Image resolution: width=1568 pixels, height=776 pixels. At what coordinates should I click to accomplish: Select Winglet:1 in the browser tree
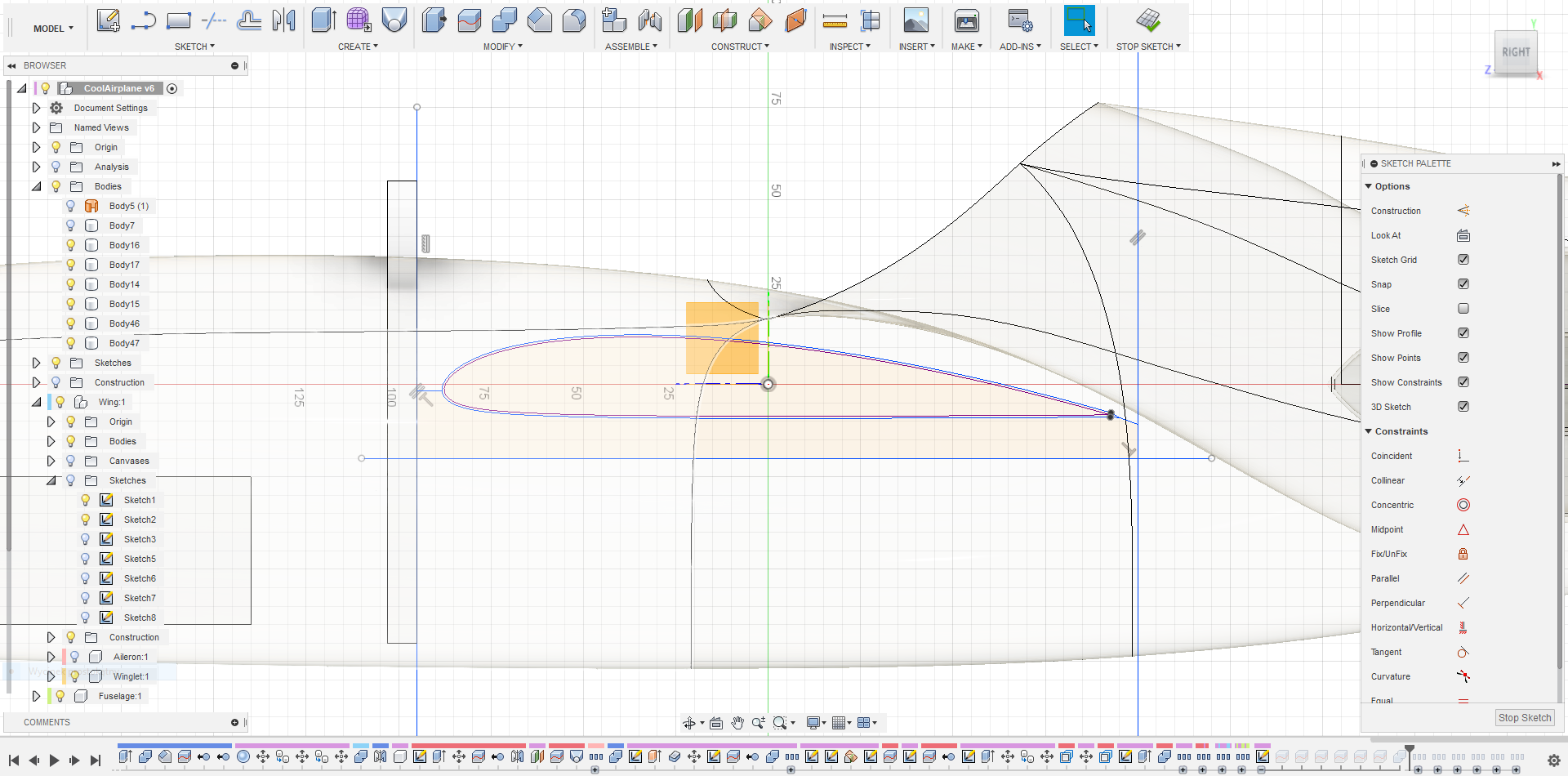[131, 676]
